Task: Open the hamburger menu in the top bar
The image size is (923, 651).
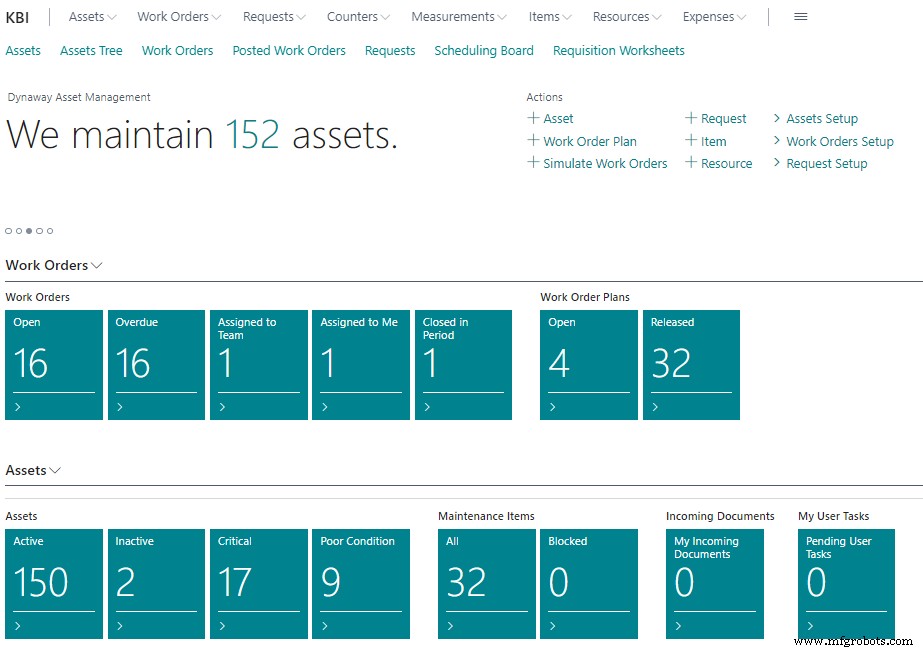Action: (799, 16)
